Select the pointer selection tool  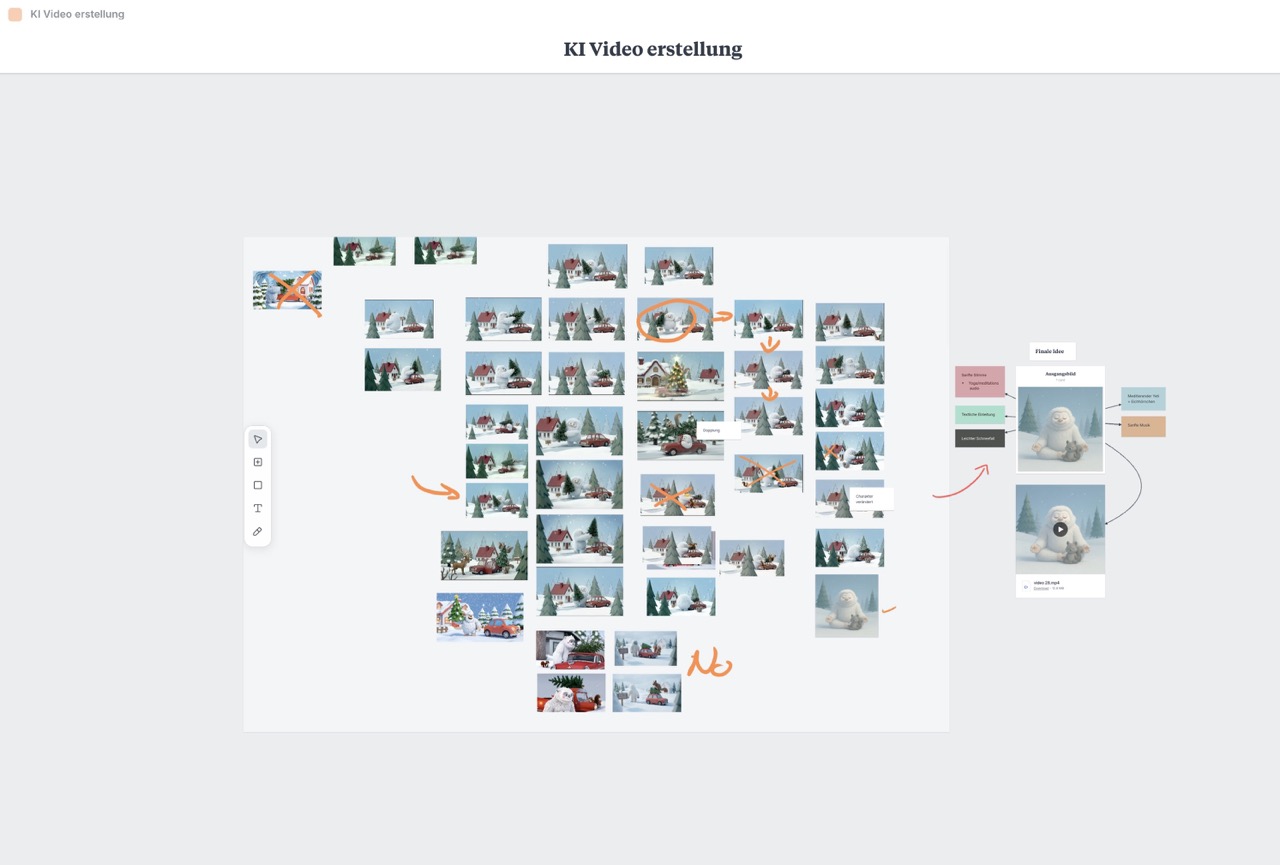pos(257,439)
